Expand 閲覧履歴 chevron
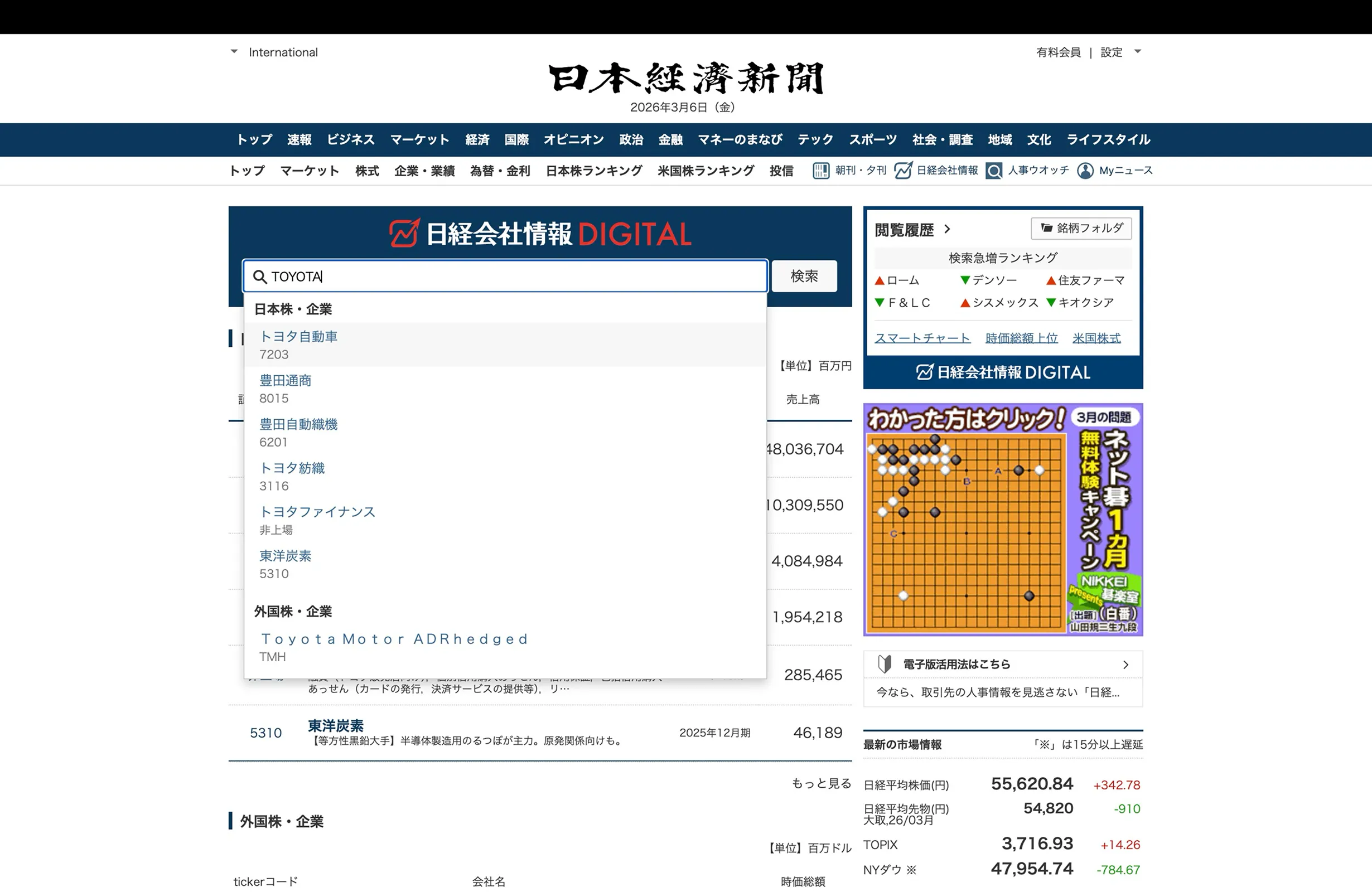This screenshot has height=892, width=1372. coord(947,229)
